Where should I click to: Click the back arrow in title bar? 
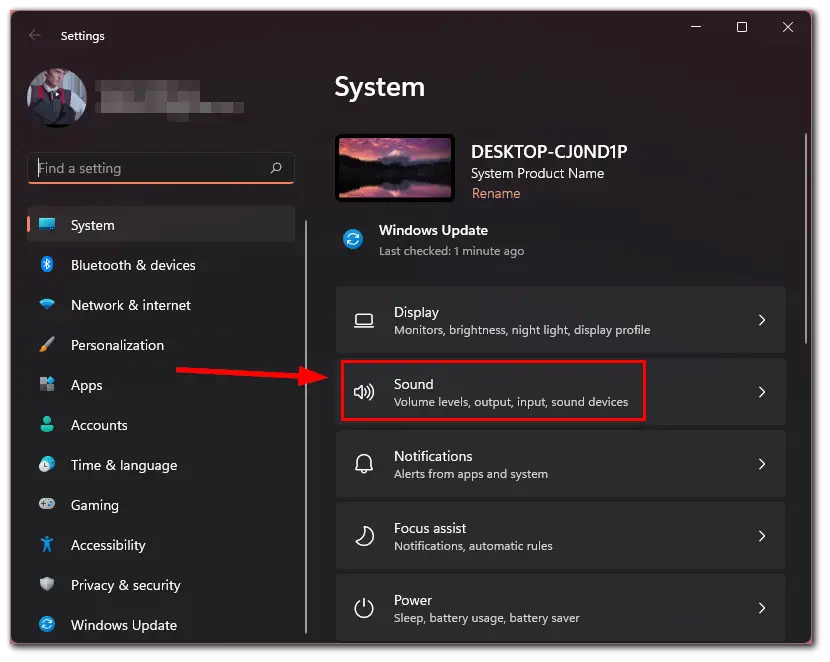pyautogui.click(x=35, y=35)
